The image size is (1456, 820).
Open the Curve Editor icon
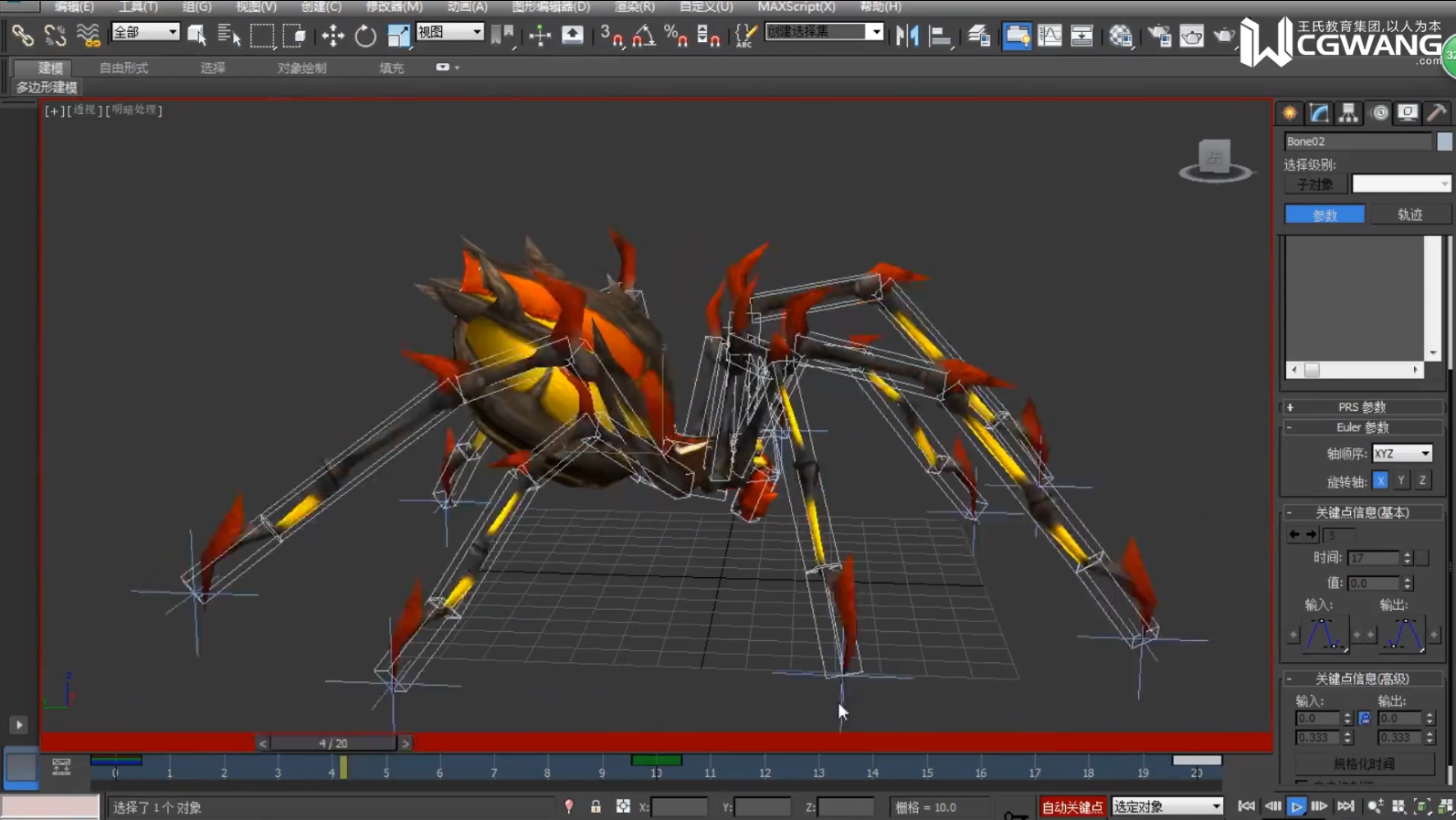[1050, 36]
